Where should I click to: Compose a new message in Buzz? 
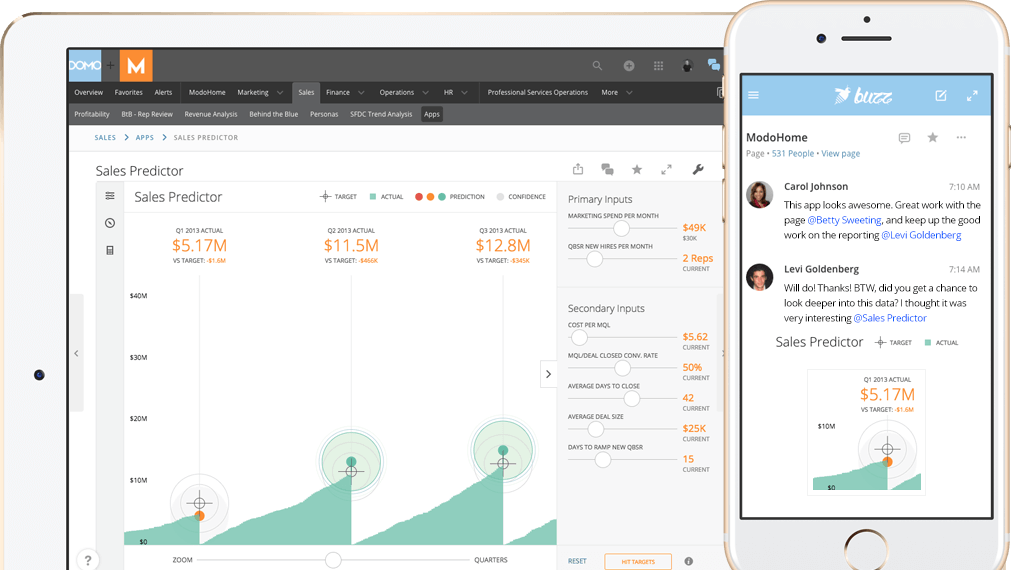[940, 96]
